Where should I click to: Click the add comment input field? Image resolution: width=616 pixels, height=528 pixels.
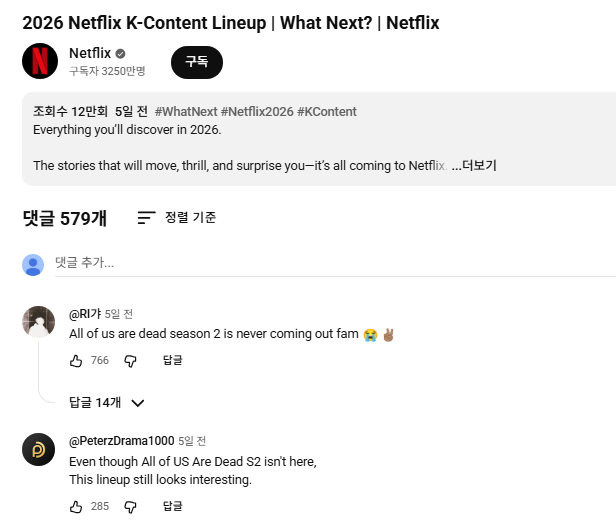coord(300,263)
